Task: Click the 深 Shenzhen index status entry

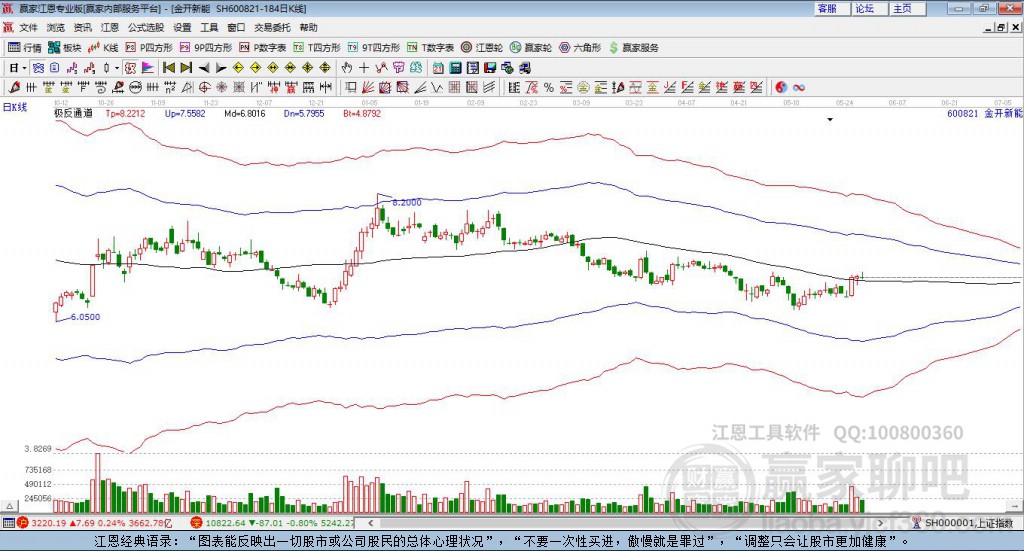Action: pyautogui.click(x=272, y=523)
